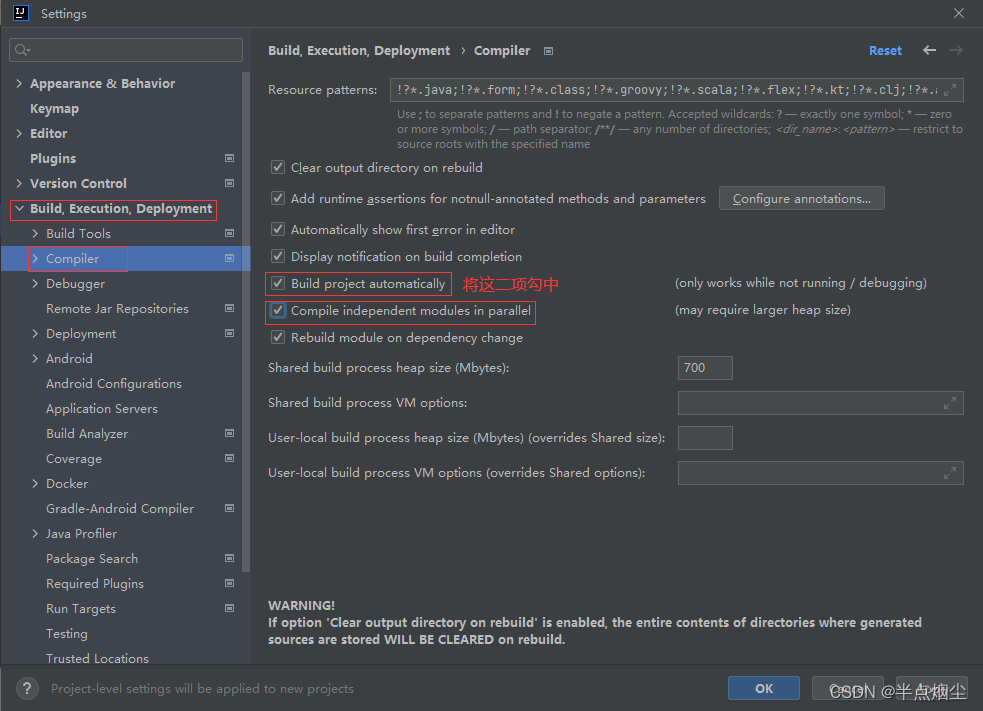Select Android Configurations item
The image size is (983, 711).
[x=113, y=384]
